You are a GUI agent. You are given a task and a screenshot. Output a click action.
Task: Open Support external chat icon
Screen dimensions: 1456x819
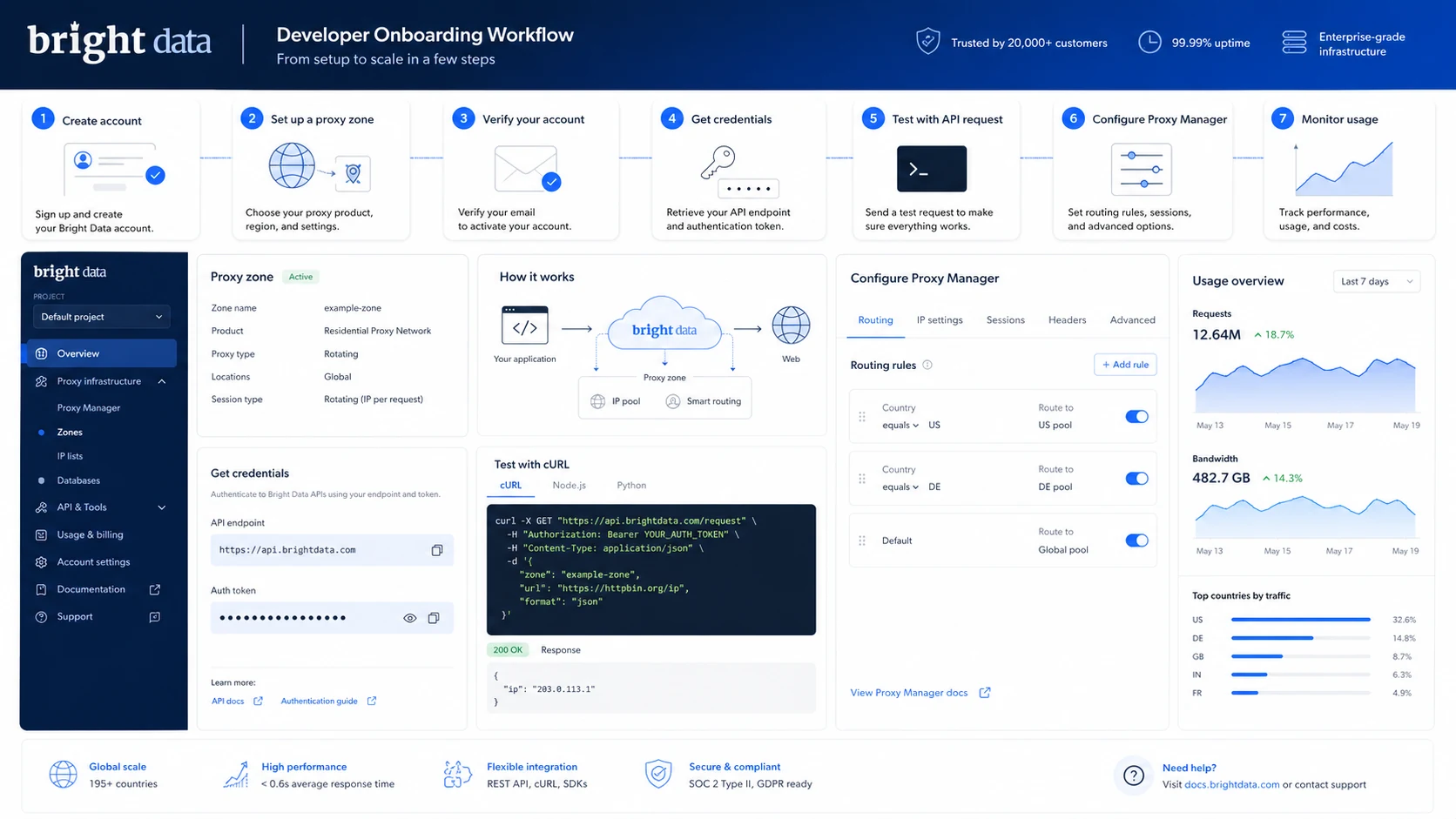pyautogui.click(x=155, y=617)
